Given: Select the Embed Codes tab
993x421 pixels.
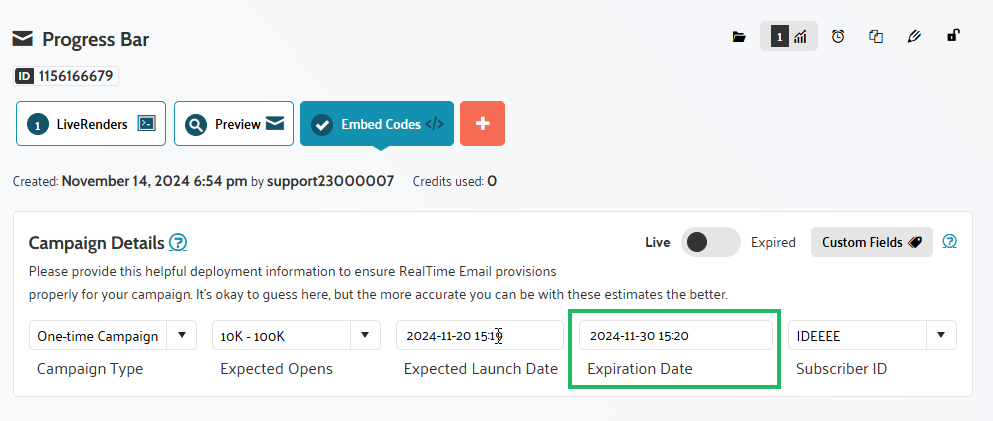Looking at the screenshot, I should pos(377,124).
